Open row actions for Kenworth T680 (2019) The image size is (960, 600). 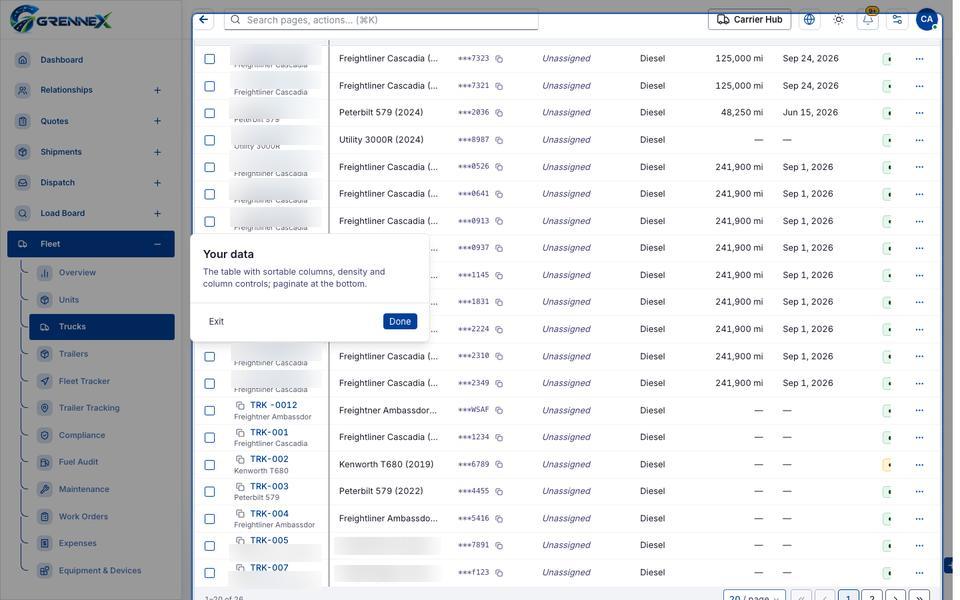[x=919, y=465]
